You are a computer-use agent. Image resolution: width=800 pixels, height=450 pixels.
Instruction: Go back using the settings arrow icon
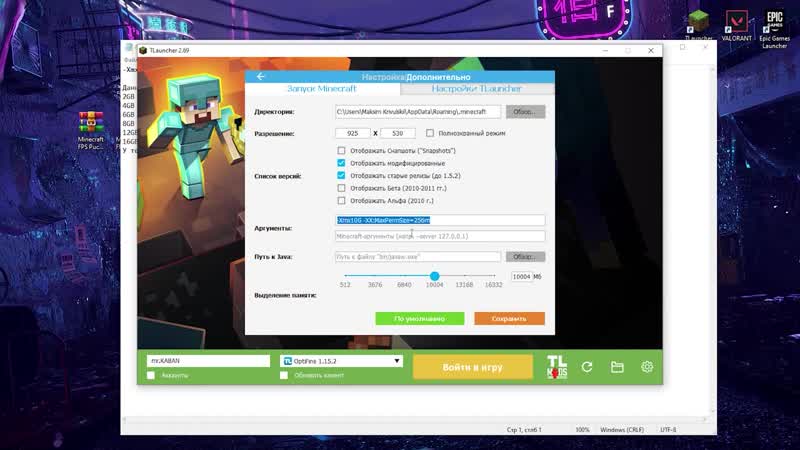tap(261, 77)
